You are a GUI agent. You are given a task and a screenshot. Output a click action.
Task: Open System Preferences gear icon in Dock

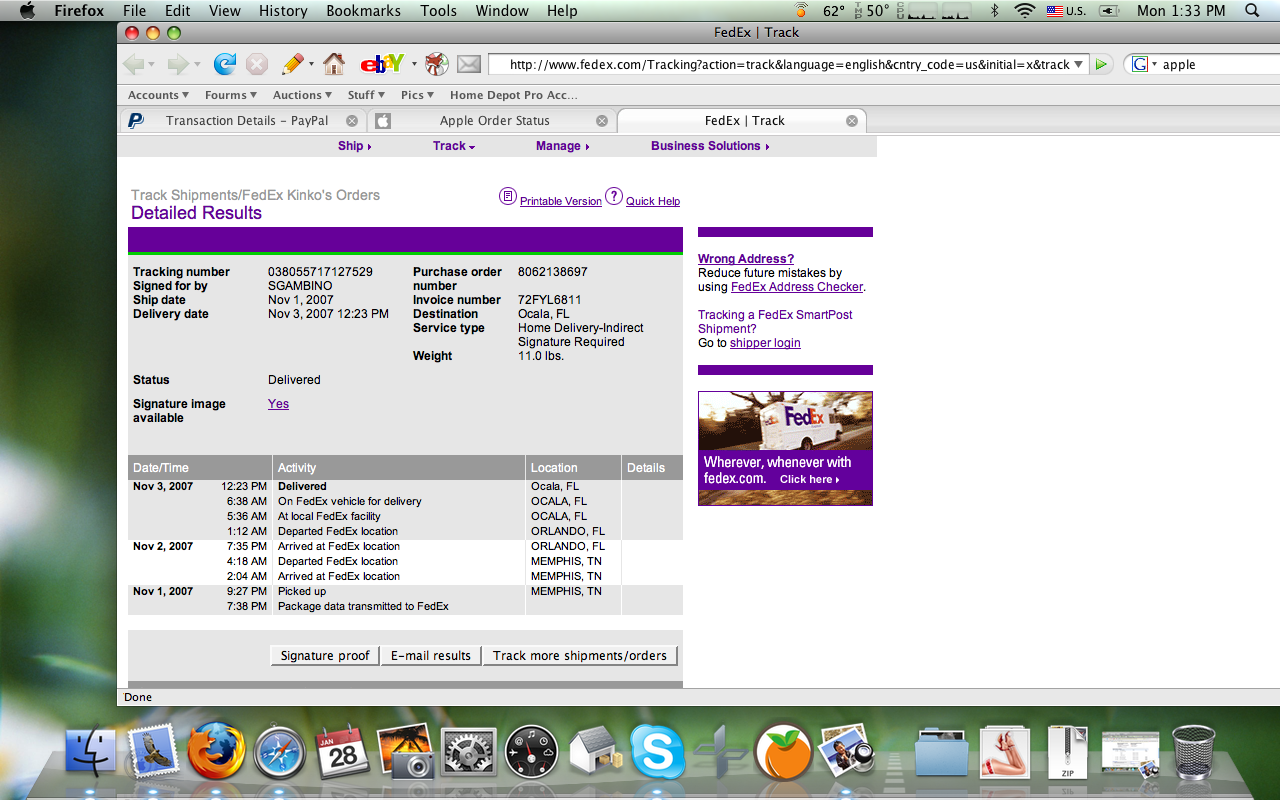(468, 752)
